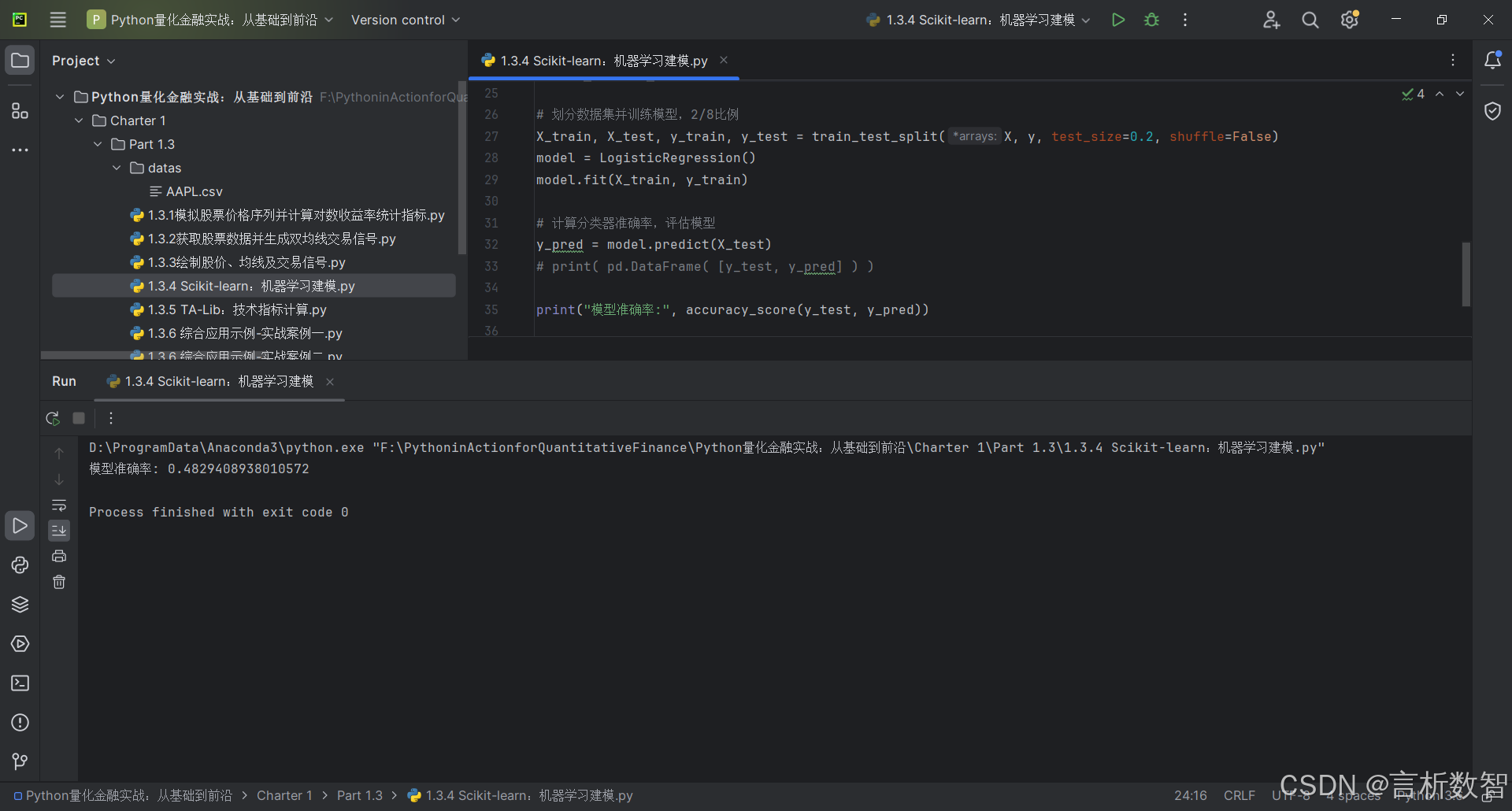Click the editor vertical scrollbar
The width and height of the screenshot is (1512, 811).
tap(1466, 274)
